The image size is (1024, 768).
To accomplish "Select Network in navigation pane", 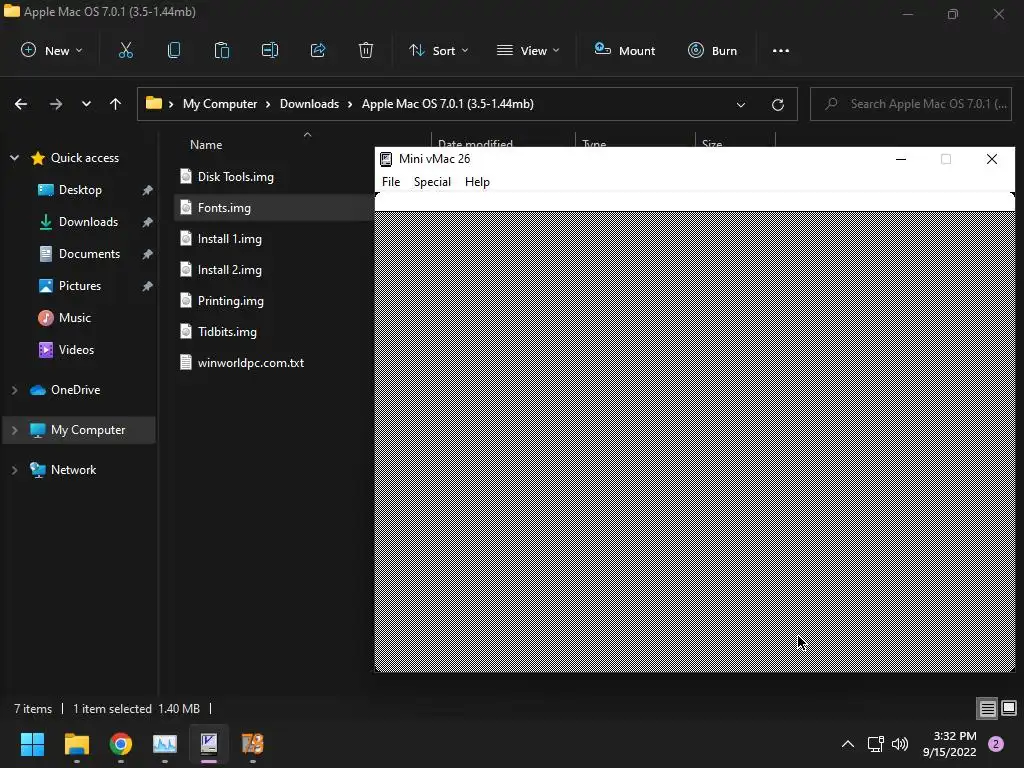I will click(x=73, y=470).
